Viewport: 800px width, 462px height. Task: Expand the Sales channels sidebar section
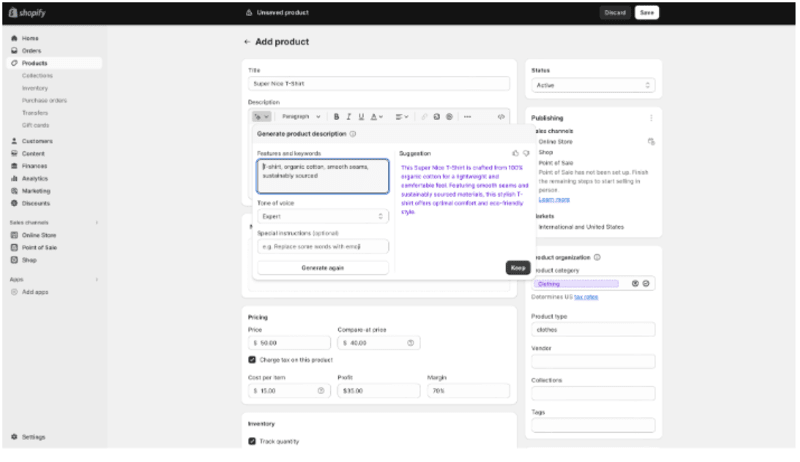[97, 223]
